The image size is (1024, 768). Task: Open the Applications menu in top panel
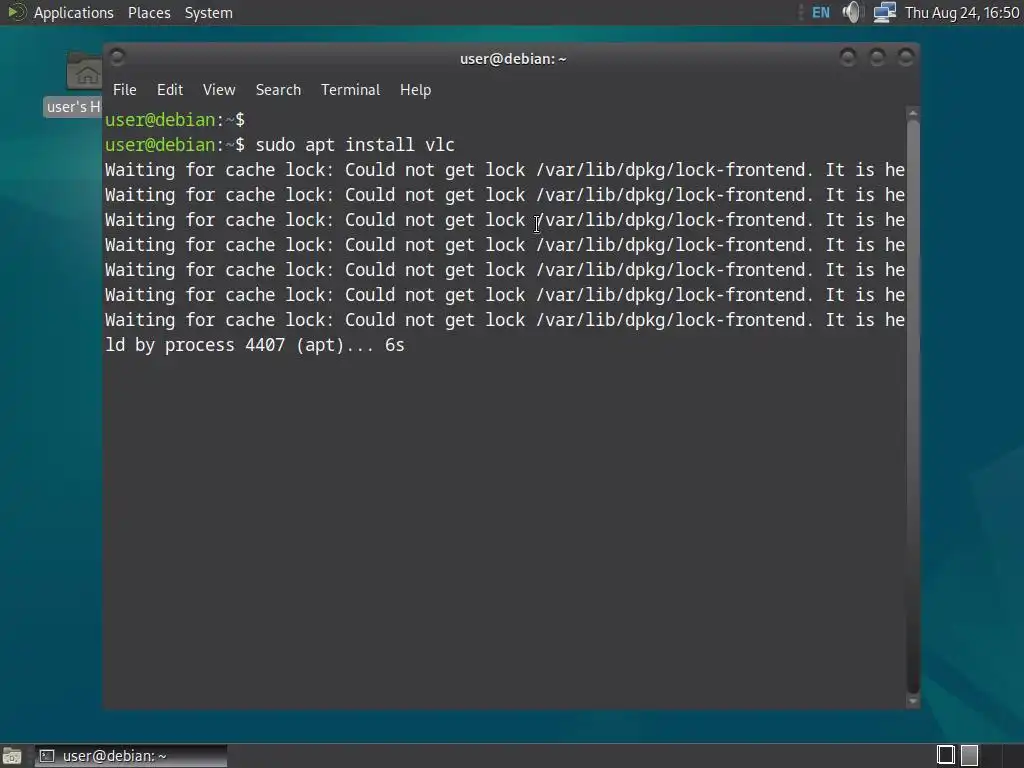(73, 12)
